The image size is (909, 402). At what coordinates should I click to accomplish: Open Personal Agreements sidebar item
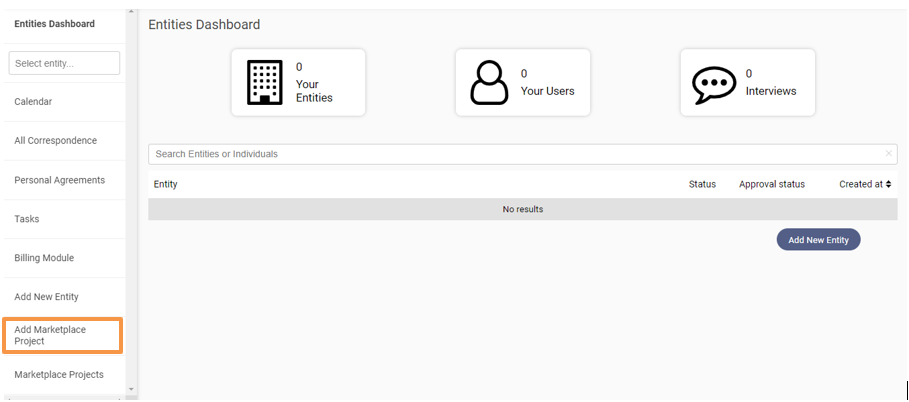pos(59,180)
